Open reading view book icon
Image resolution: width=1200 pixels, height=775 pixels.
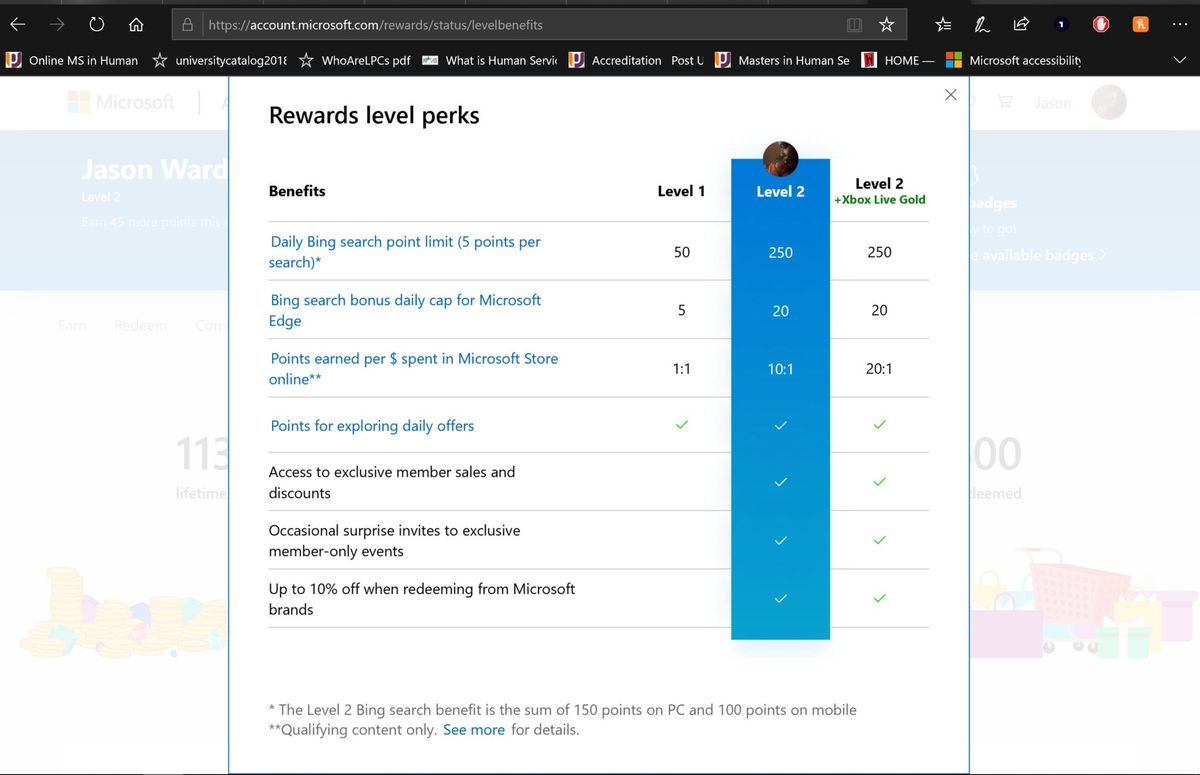[854, 24]
